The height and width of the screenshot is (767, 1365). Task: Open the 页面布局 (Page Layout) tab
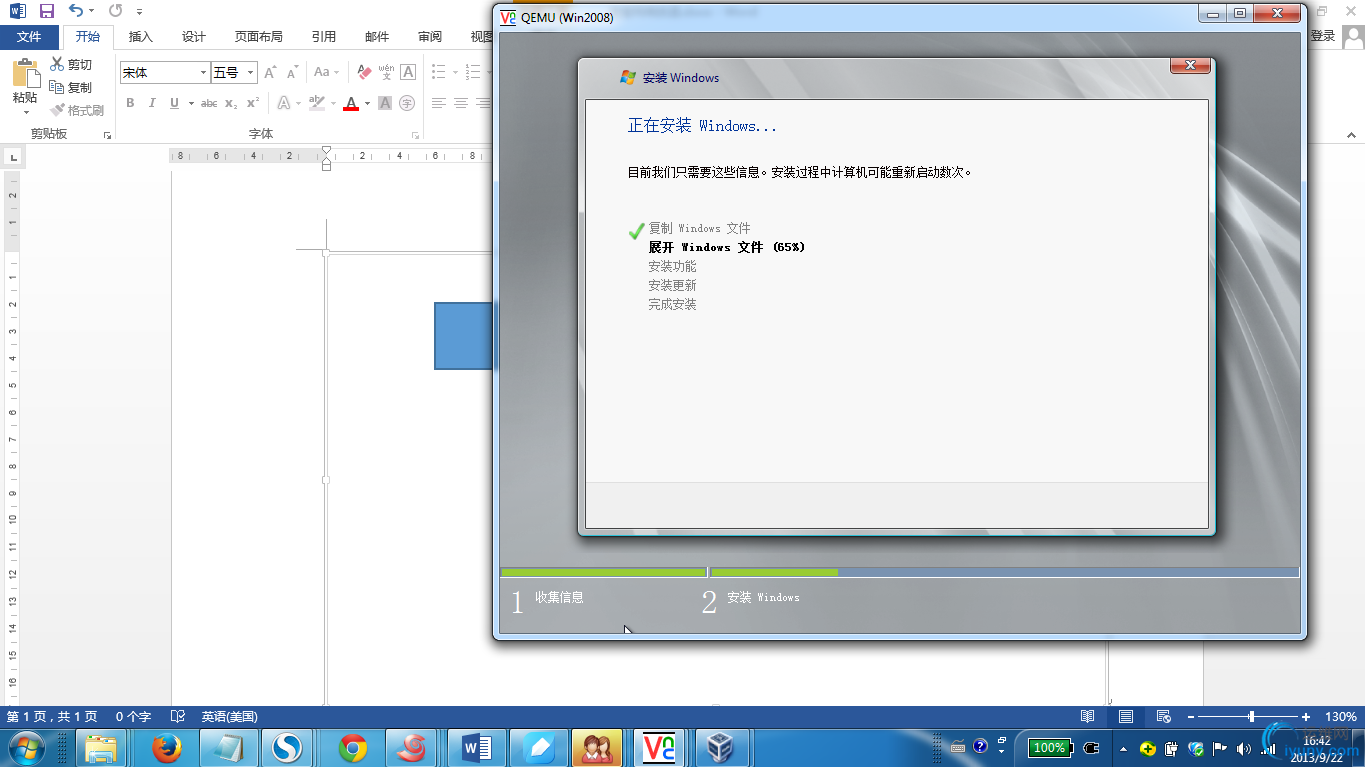click(x=258, y=36)
